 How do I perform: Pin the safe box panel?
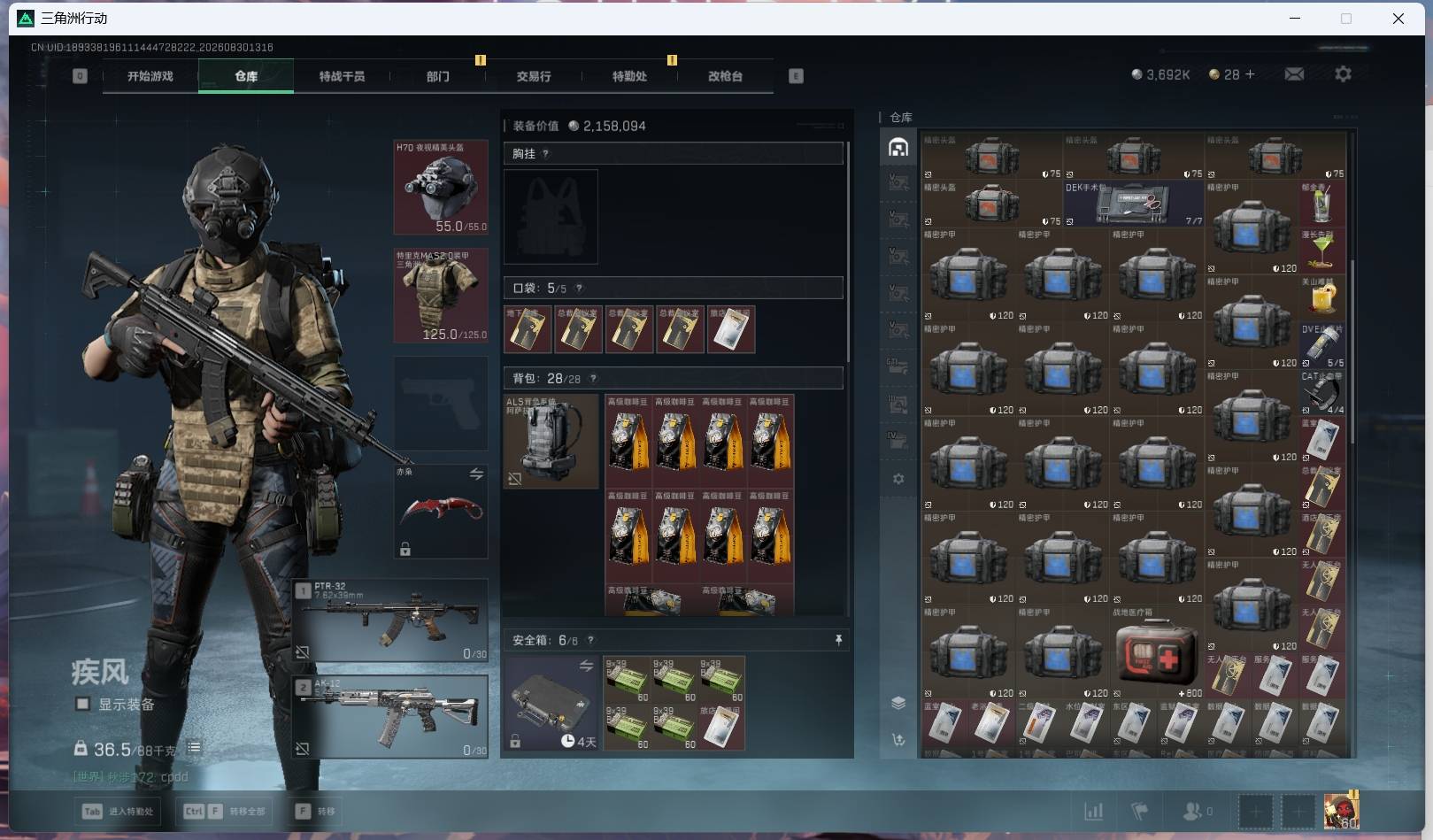[838, 640]
